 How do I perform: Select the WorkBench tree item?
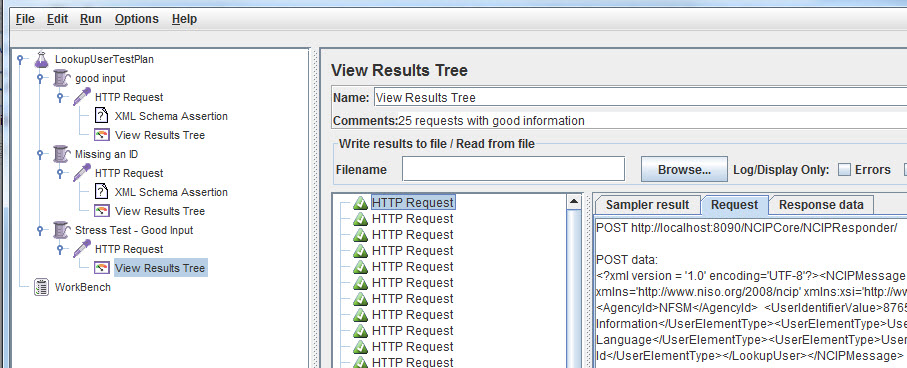[82, 287]
